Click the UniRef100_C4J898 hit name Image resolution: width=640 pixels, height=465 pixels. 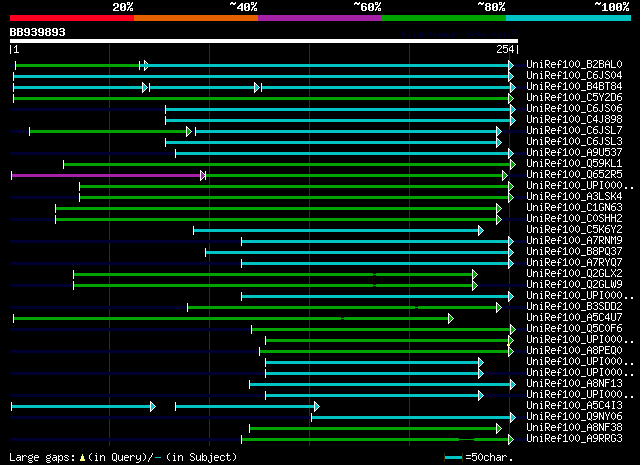(x=574, y=120)
